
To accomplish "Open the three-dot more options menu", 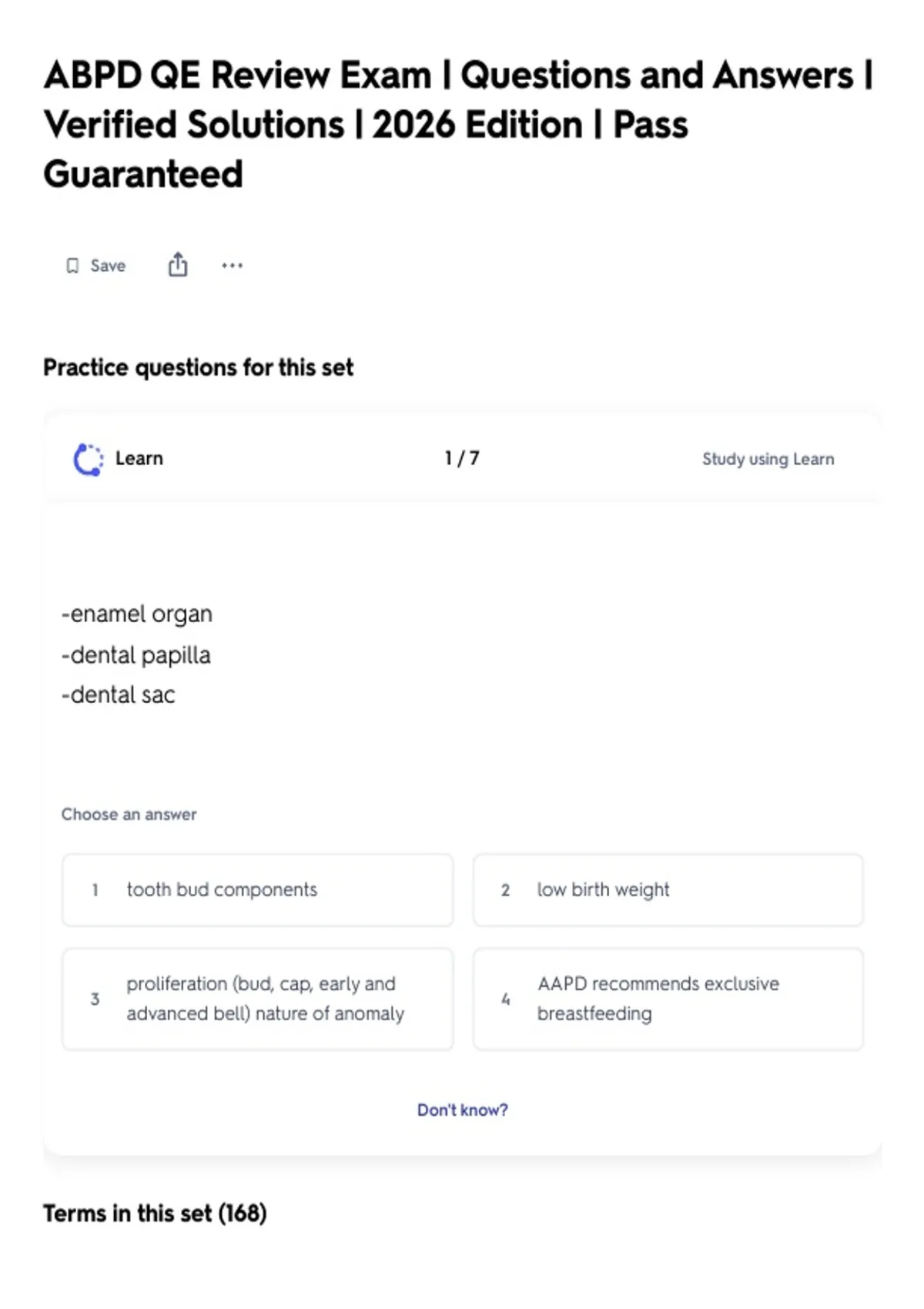I will click(x=232, y=266).
